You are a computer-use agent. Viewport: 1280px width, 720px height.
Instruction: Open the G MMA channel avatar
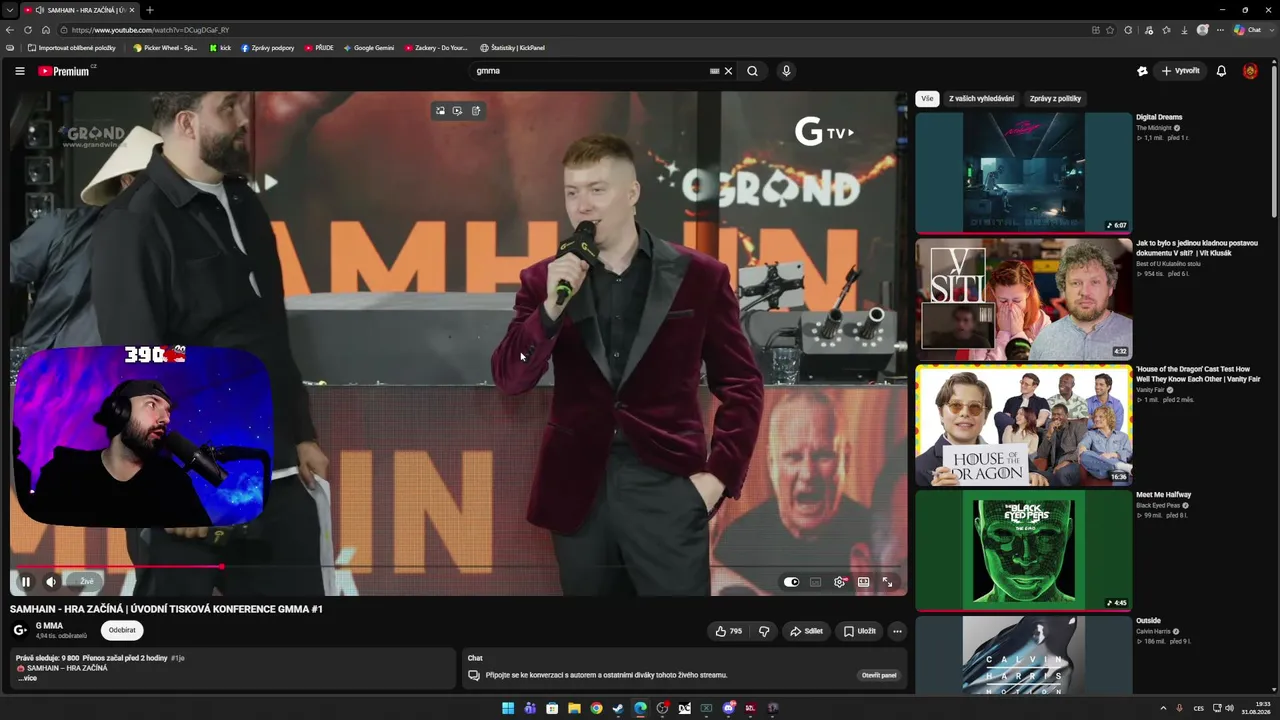pyautogui.click(x=20, y=630)
